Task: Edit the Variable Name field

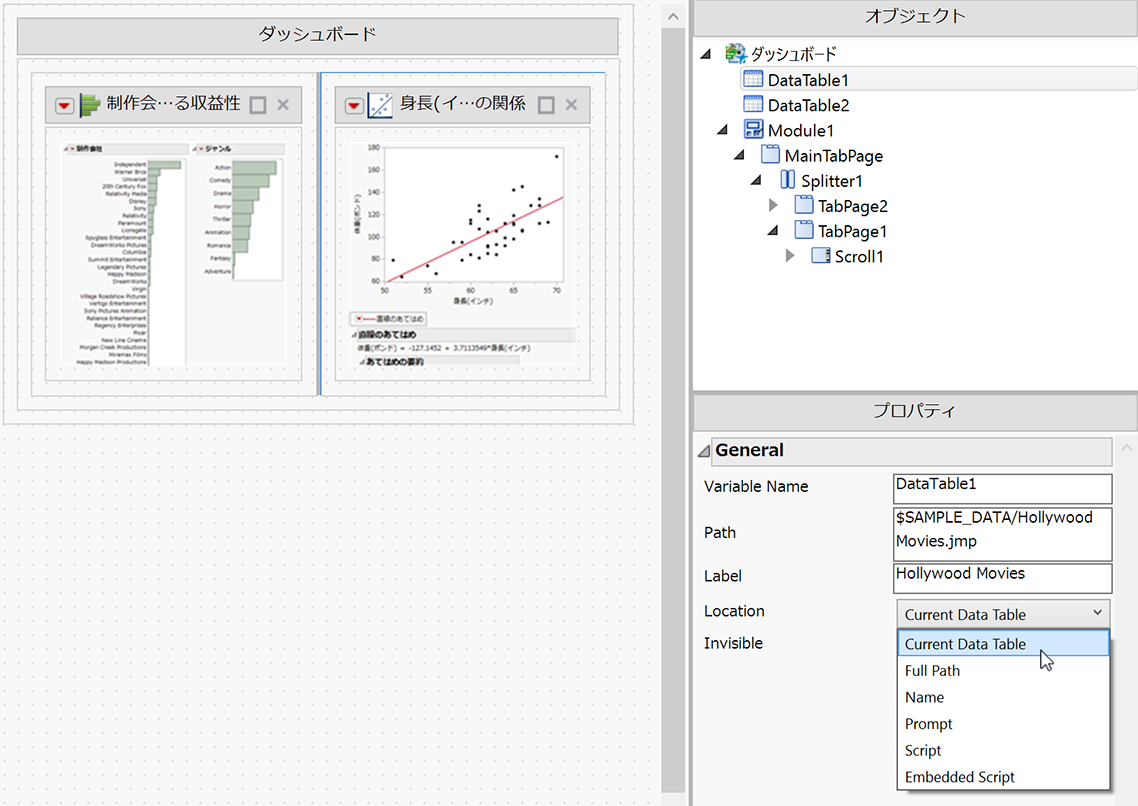Action: click(1002, 488)
